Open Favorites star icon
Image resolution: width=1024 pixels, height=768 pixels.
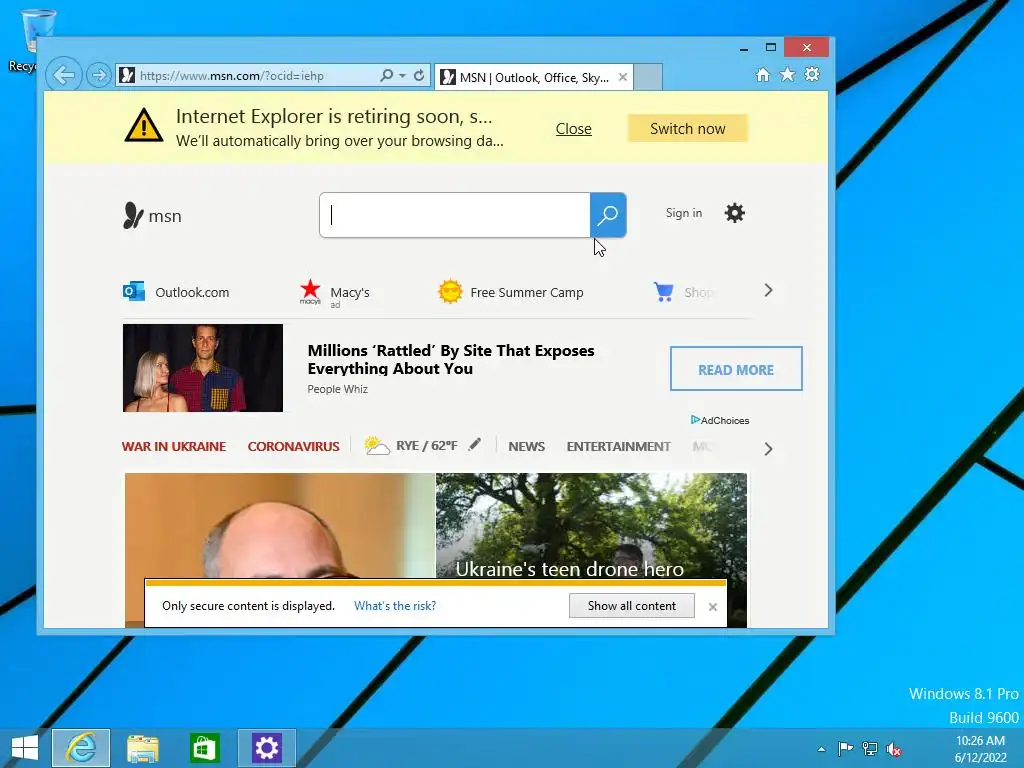coord(788,74)
